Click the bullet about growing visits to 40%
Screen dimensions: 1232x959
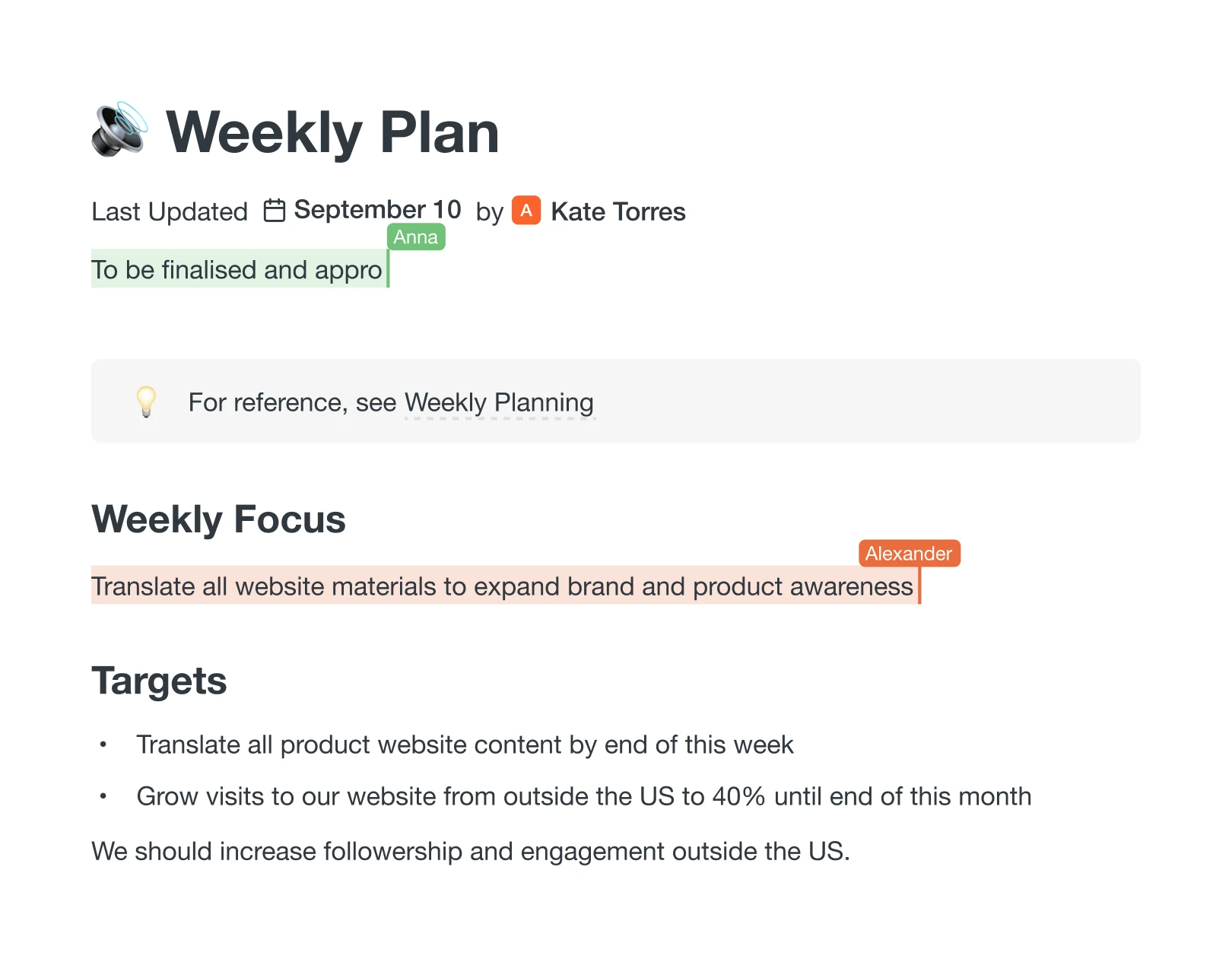(583, 796)
